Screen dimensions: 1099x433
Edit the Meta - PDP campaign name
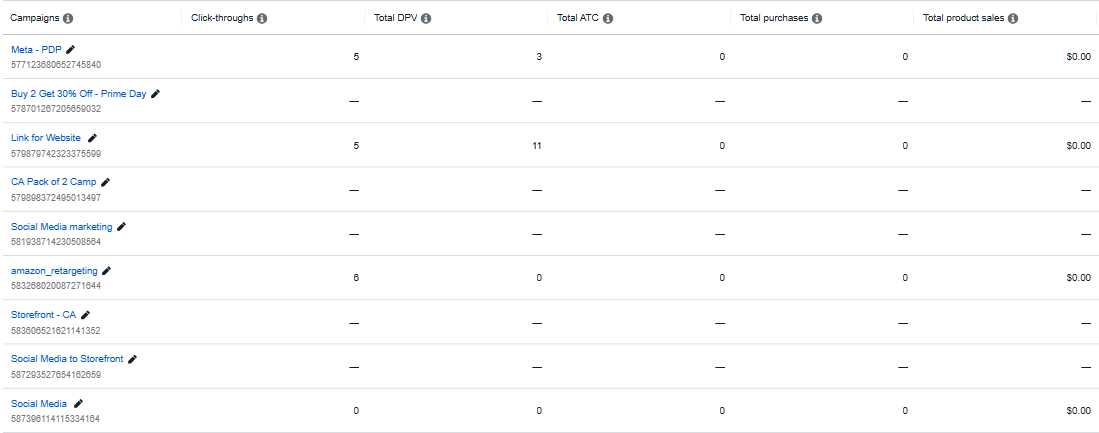[x=70, y=49]
